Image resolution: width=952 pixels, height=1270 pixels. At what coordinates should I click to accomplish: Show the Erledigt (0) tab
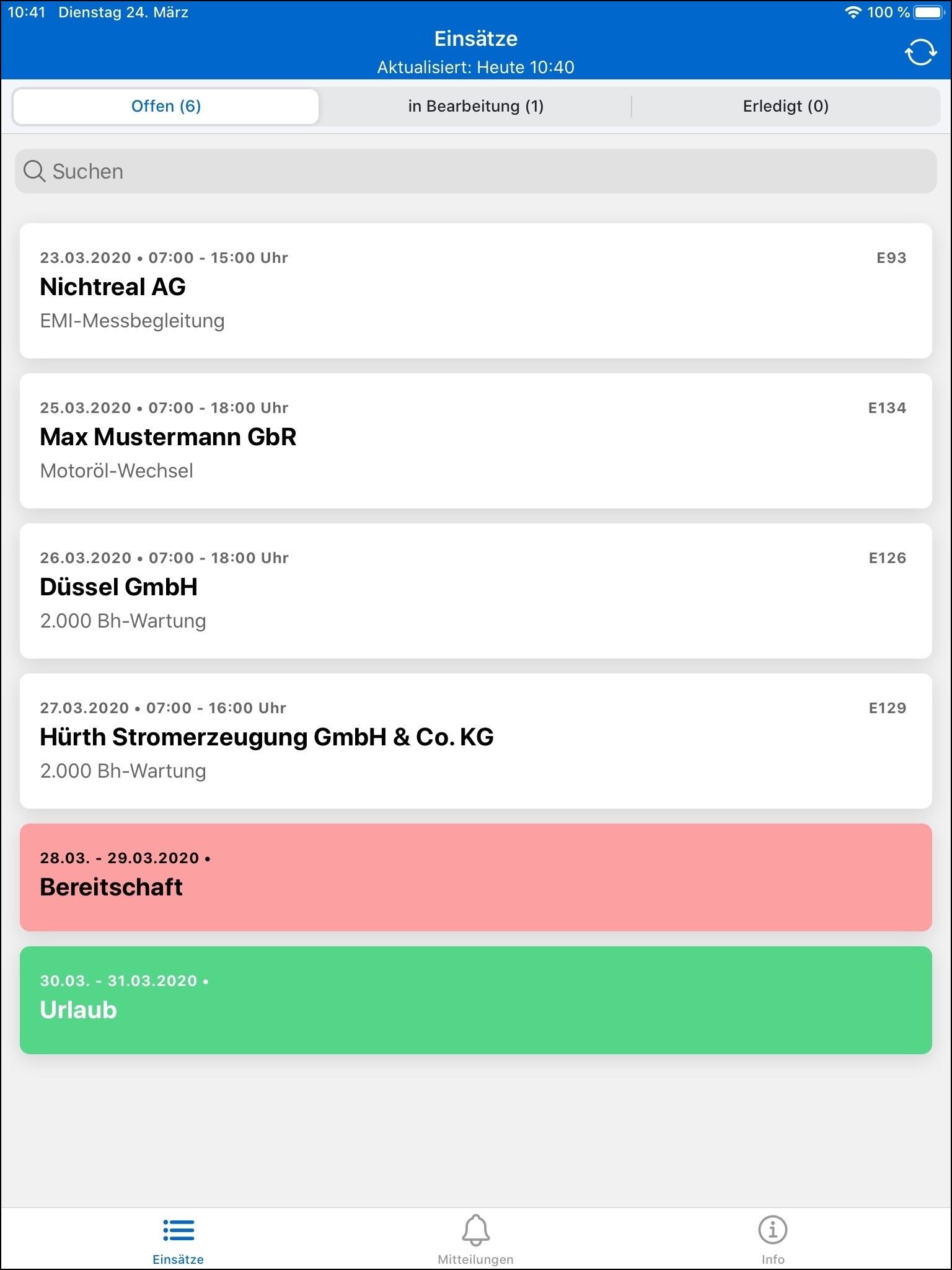(x=785, y=107)
